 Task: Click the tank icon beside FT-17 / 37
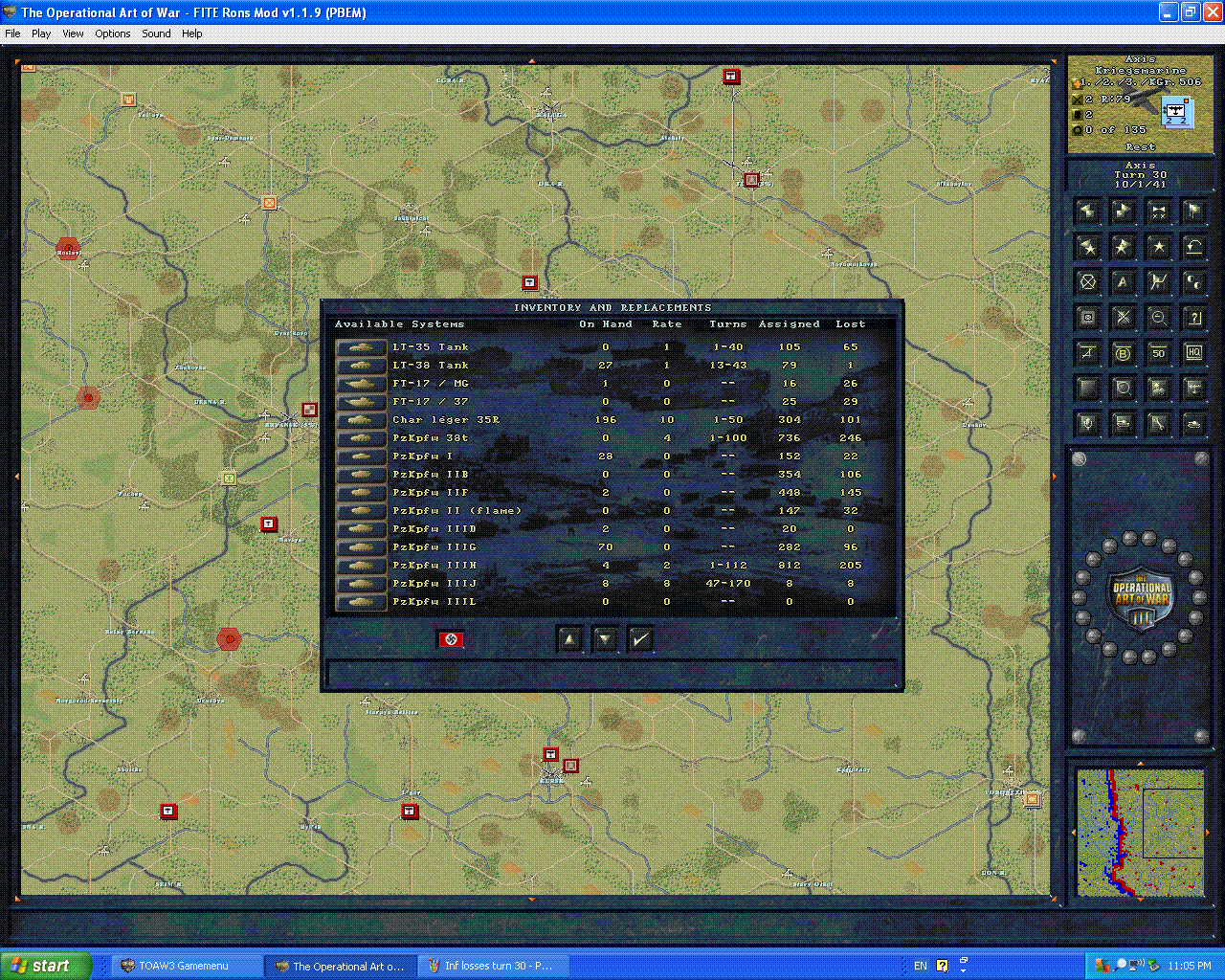point(361,402)
